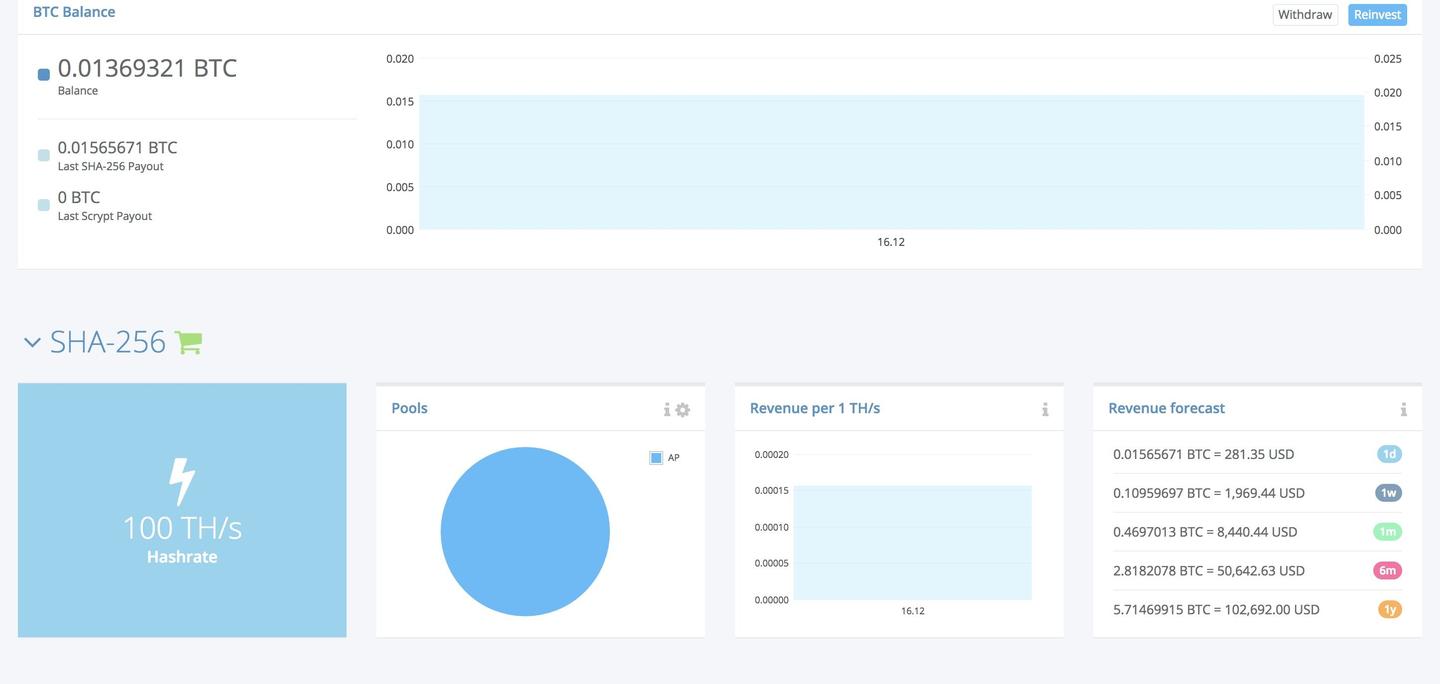The height and width of the screenshot is (684, 1440).
Task: Click the 1y forecast badge
Action: coord(1389,609)
